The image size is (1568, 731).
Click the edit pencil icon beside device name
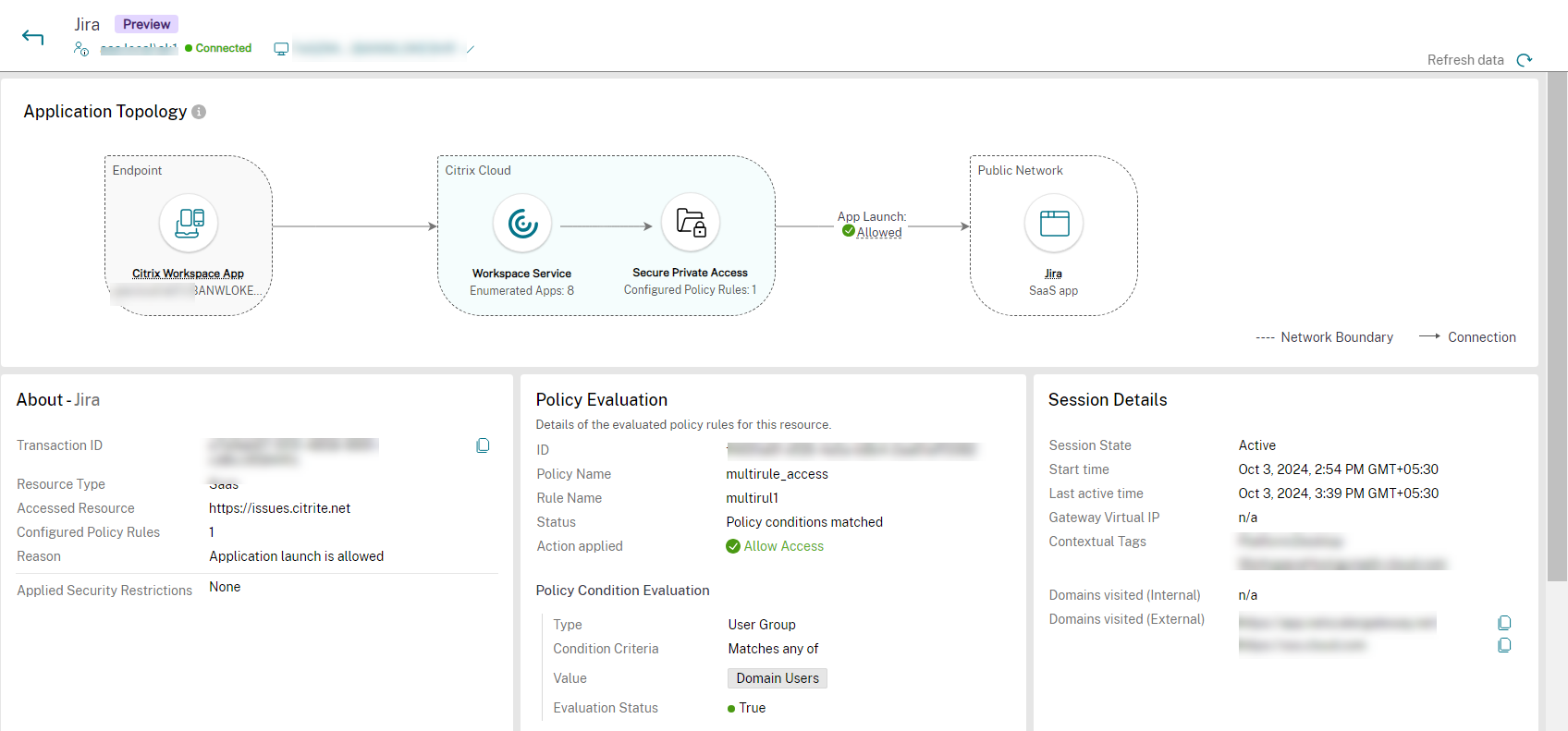tap(471, 49)
